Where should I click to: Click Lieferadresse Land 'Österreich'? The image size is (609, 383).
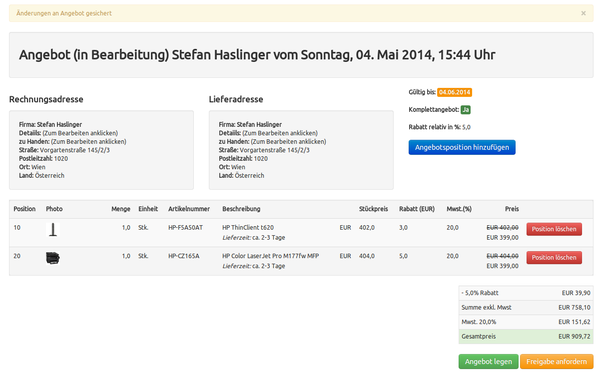tap(249, 176)
